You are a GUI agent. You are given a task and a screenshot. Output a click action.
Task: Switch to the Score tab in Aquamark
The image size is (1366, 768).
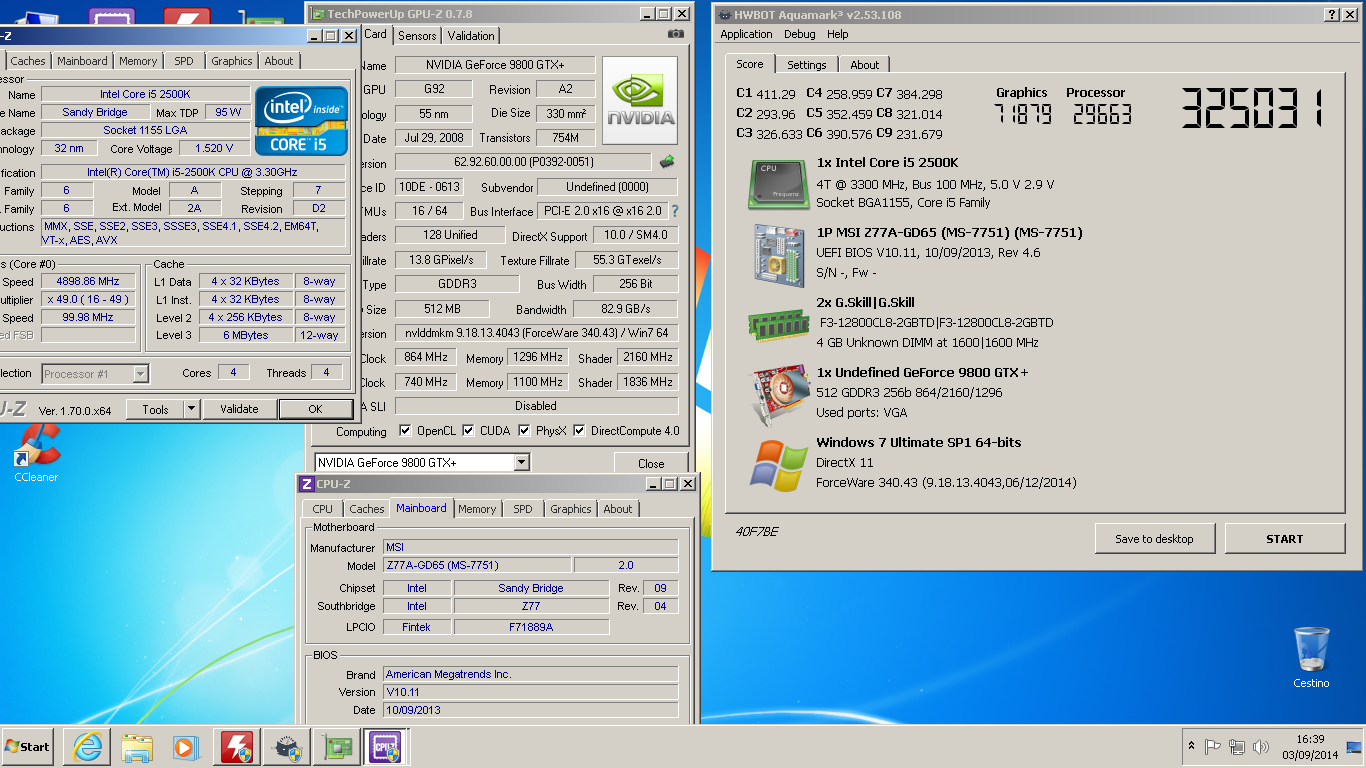(x=750, y=64)
